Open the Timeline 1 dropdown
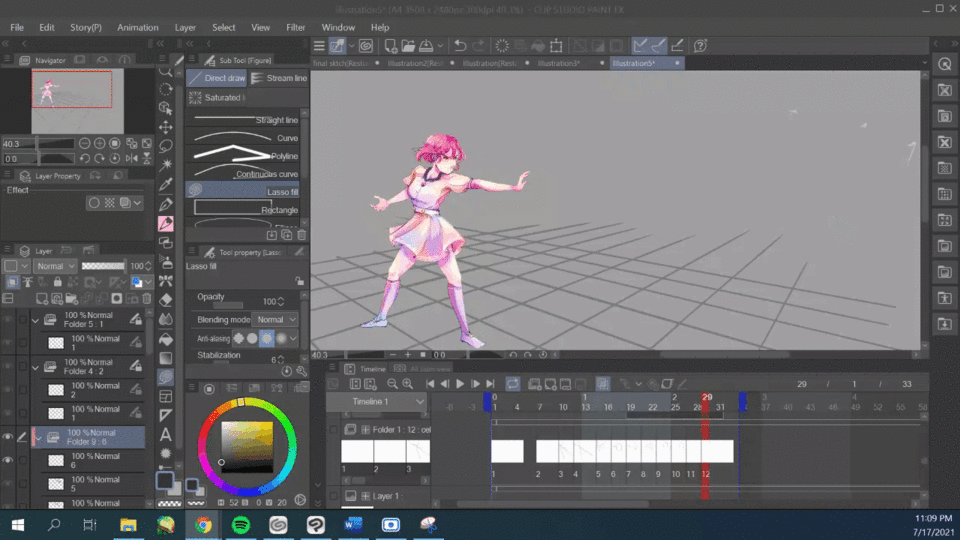 tap(377, 402)
